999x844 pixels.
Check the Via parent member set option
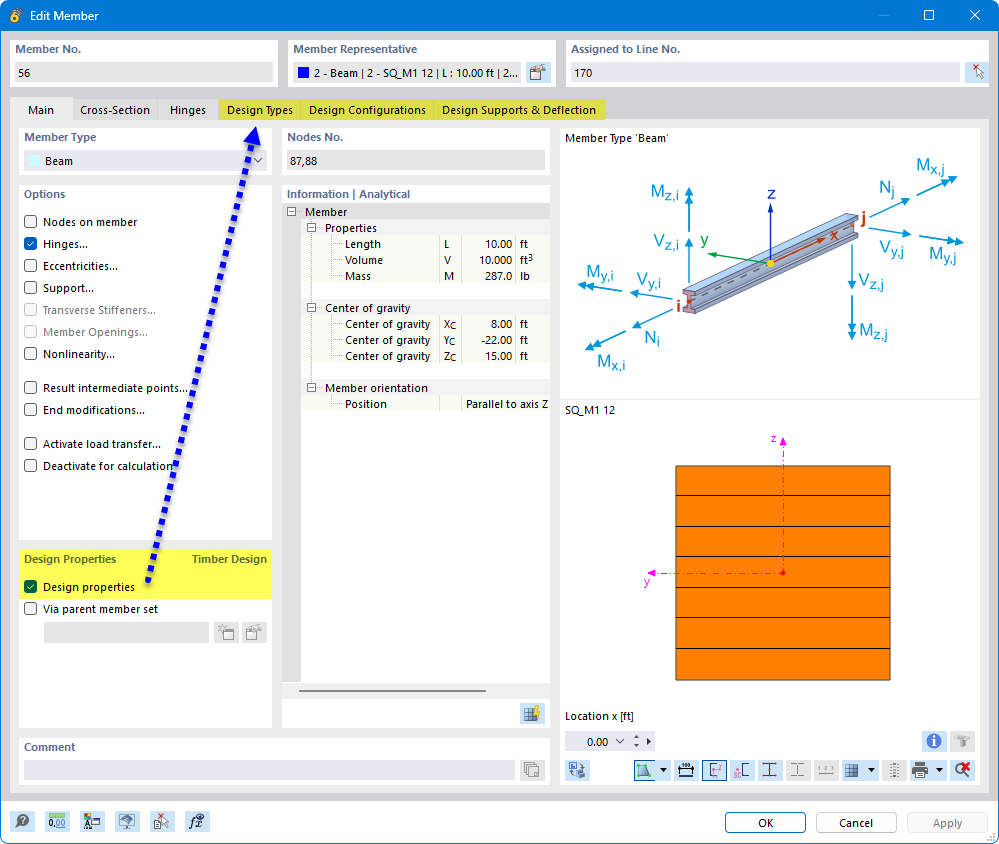[x=30, y=609]
